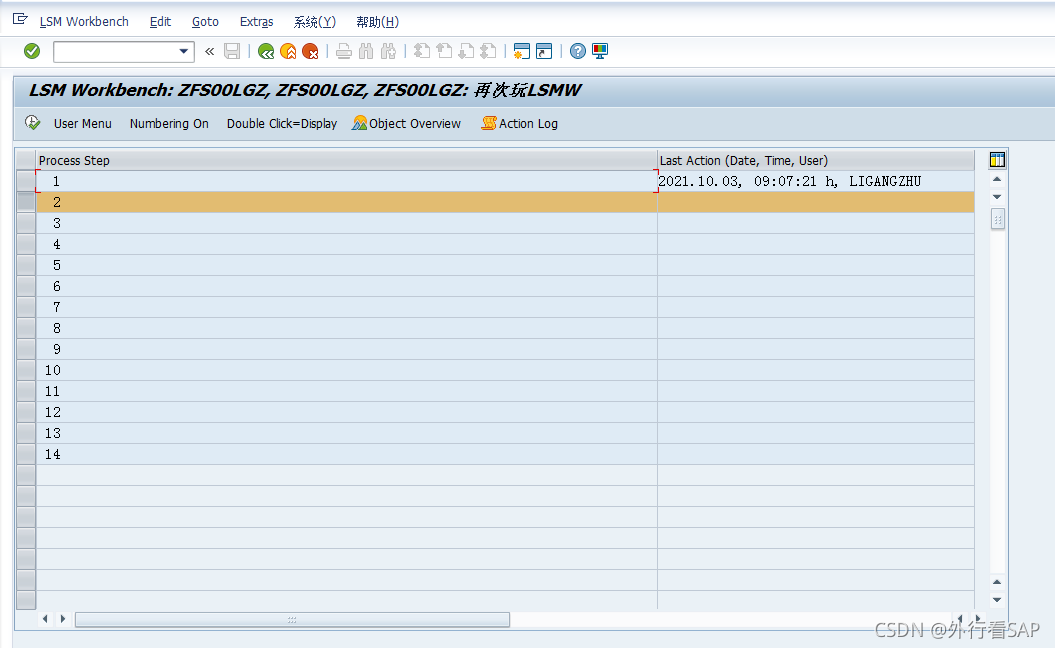
Task: Click the Save diskette icon
Action: tap(232, 51)
